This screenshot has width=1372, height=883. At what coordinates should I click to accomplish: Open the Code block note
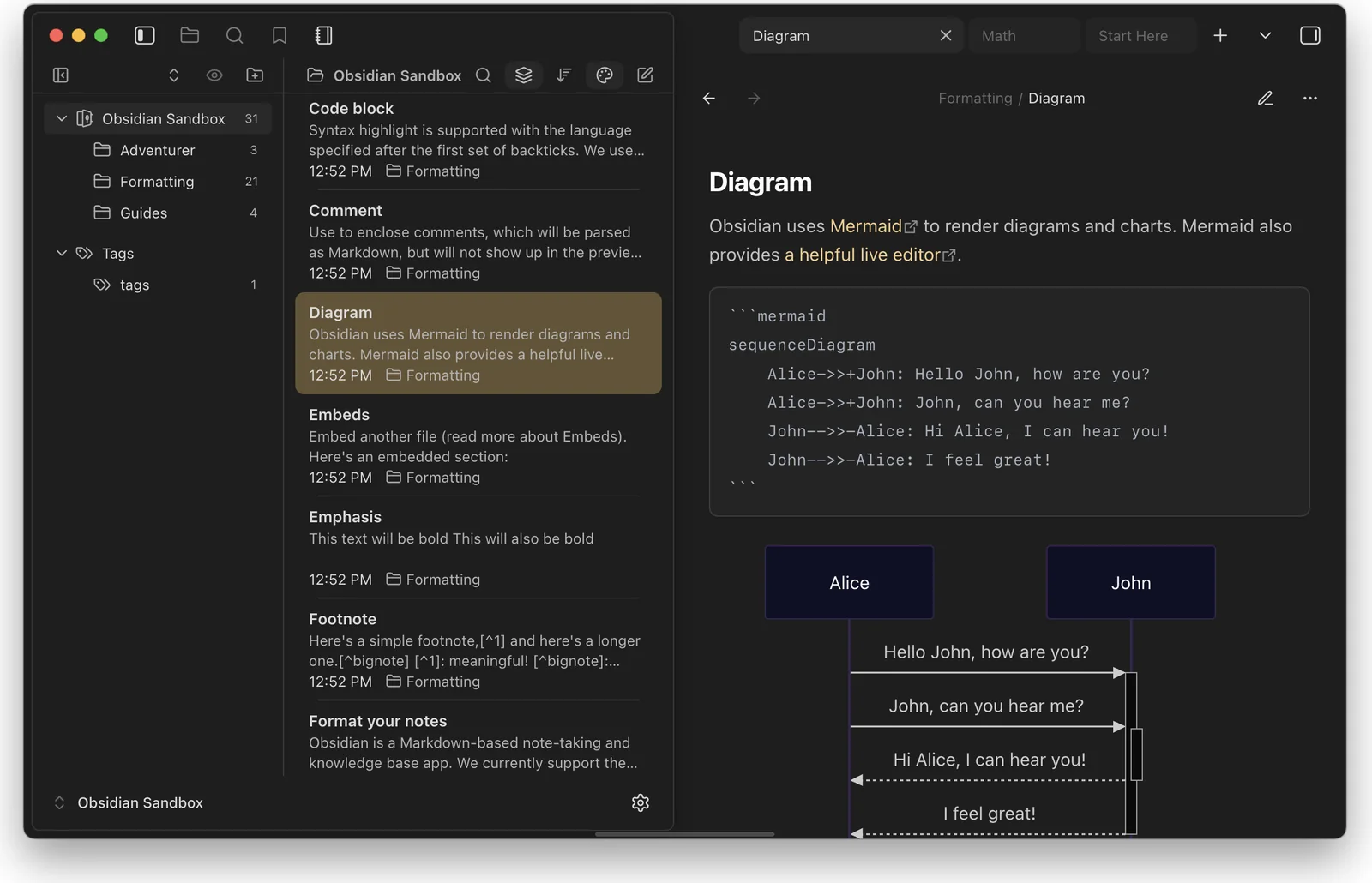tap(478, 139)
